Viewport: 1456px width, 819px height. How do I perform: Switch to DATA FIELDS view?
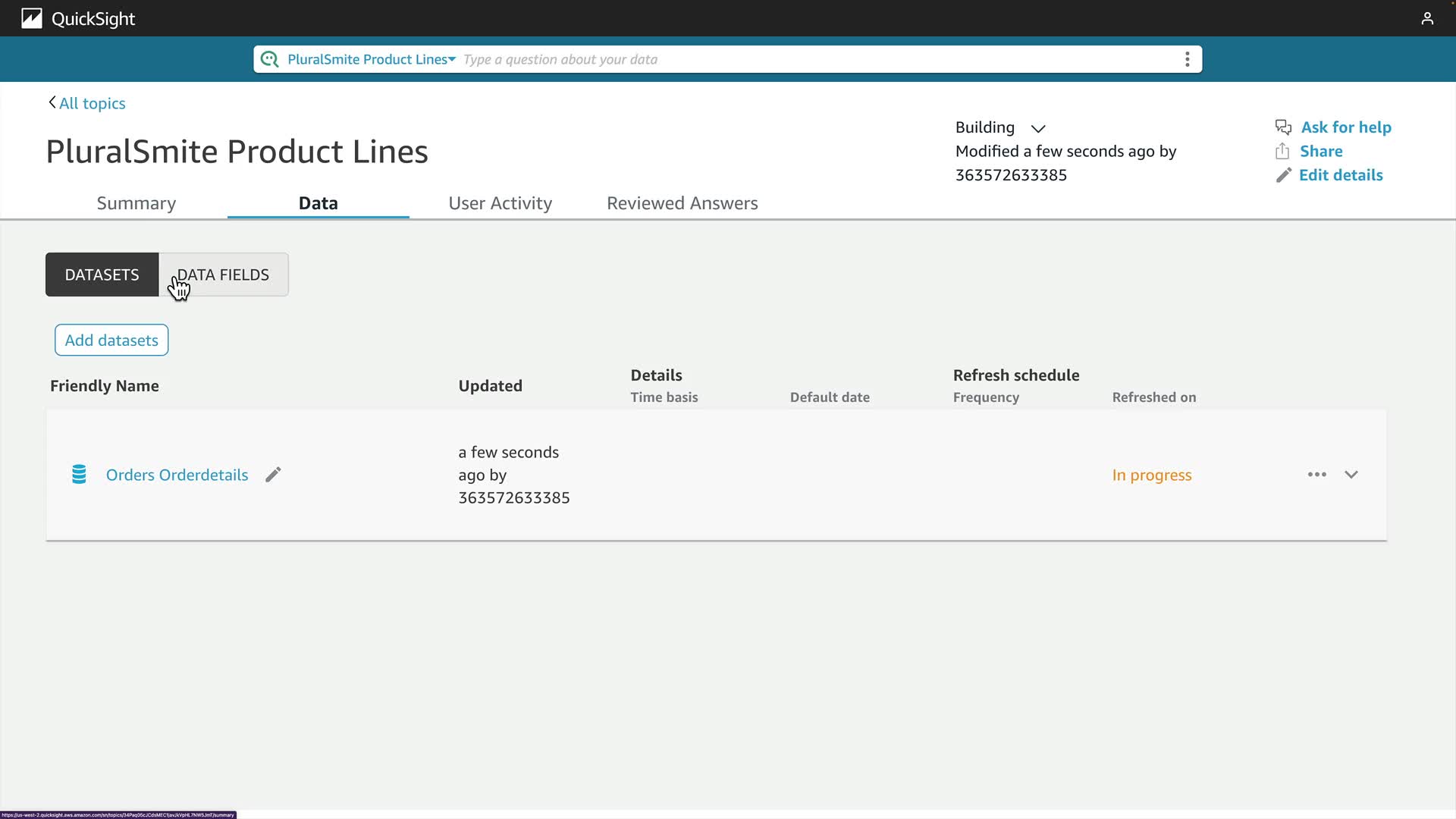224,275
